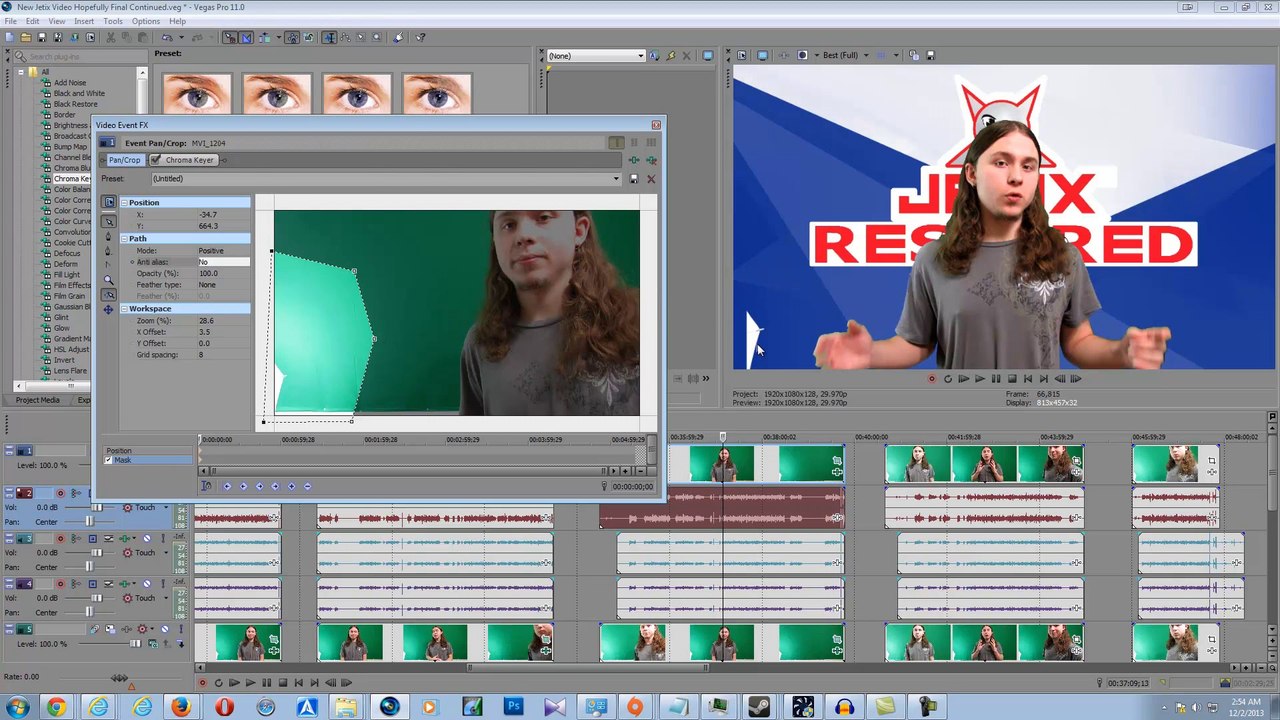Screen dimensions: 1280x720
Task: Delete the Pan/Crop preset
Action: (x=651, y=179)
